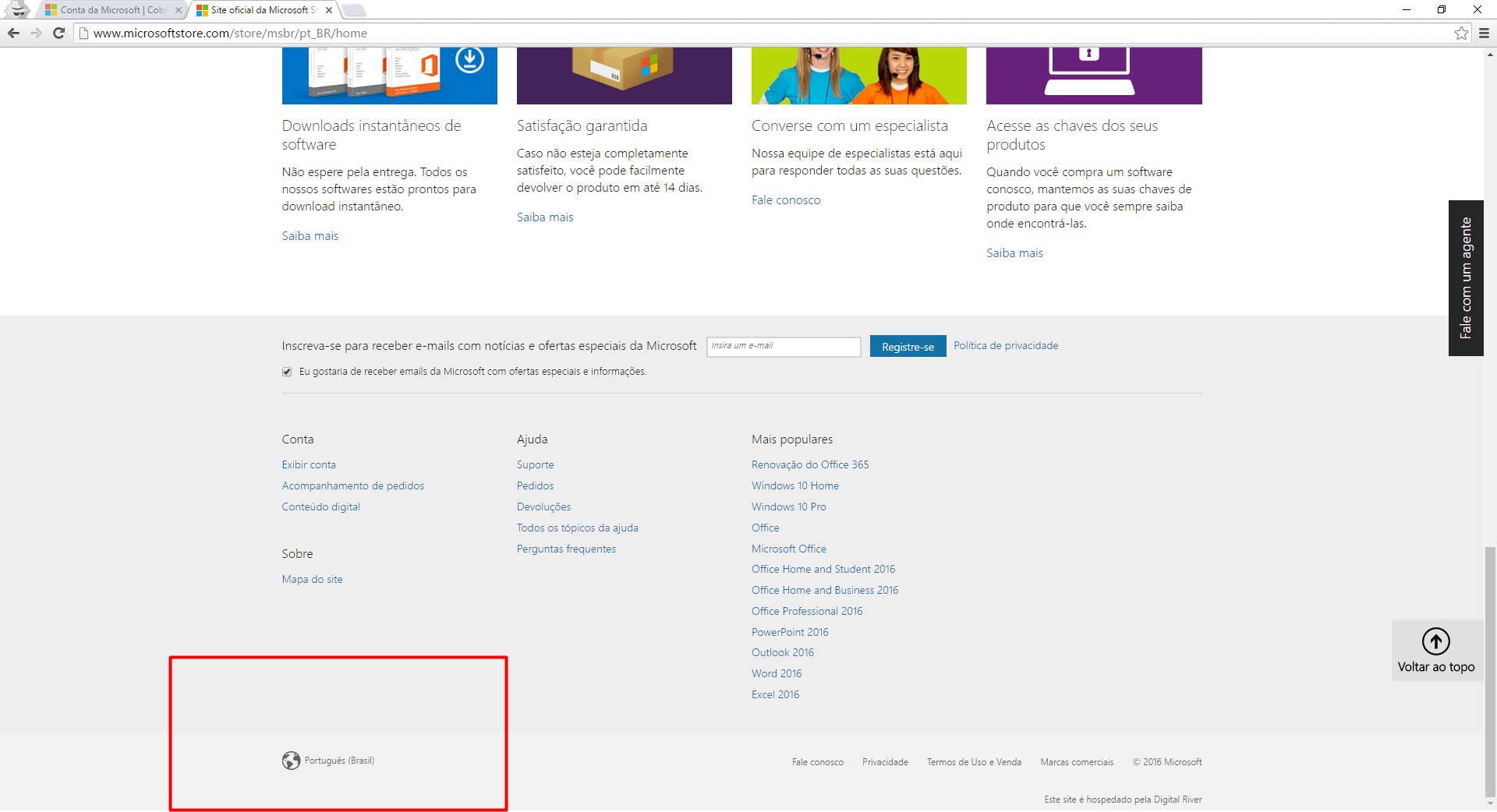1497x812 pixels.
Task: Click Saiba mais under Satisfação garantida
Action: [x=545, y=217]
